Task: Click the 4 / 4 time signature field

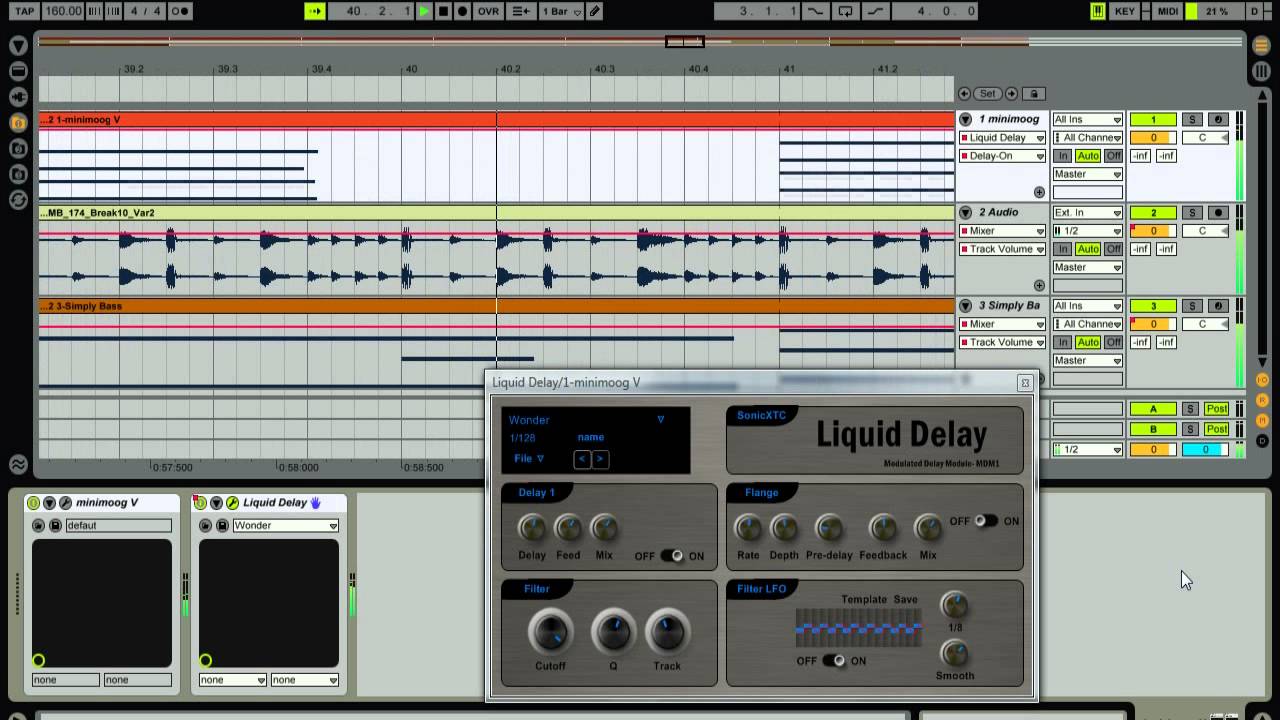Action: coord(145,11)
